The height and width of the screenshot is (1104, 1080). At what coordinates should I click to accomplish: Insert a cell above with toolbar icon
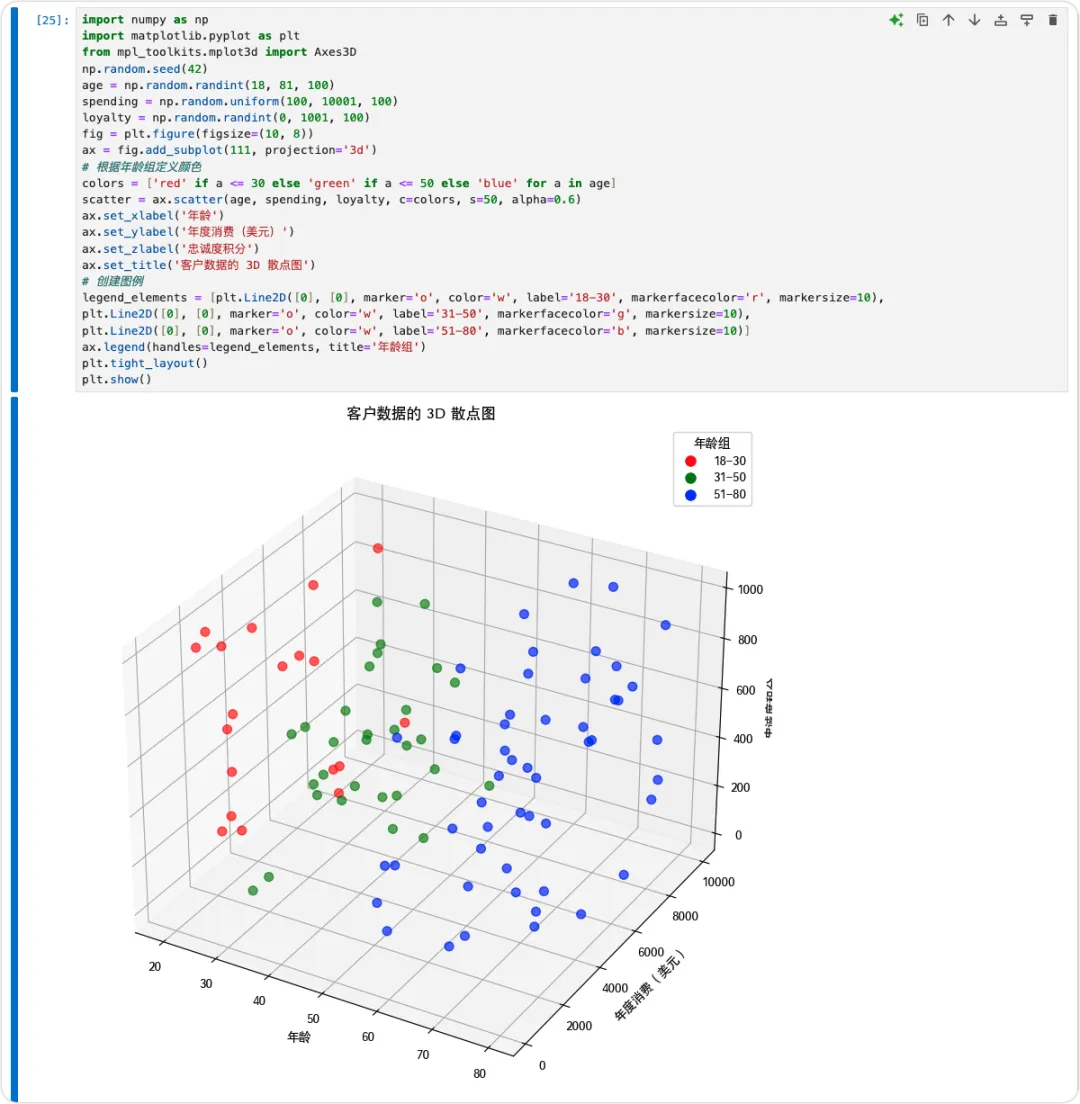(x=1000, y=20)
